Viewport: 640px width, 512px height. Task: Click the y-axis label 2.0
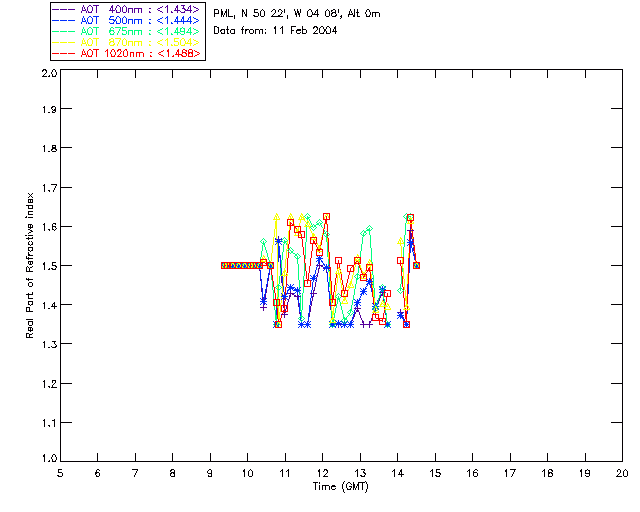coord(49,73)
